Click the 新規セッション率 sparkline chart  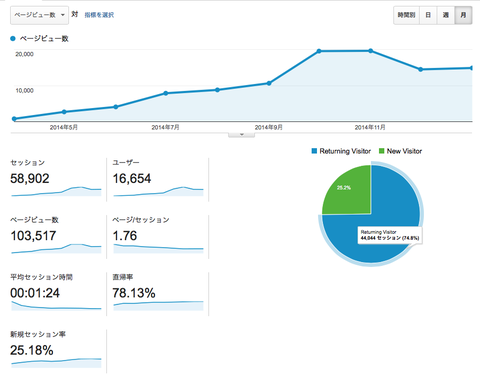[56, 363]
